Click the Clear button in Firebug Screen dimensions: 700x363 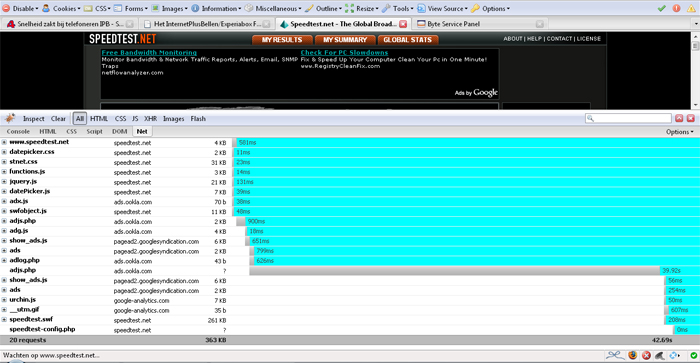(58, 118)
